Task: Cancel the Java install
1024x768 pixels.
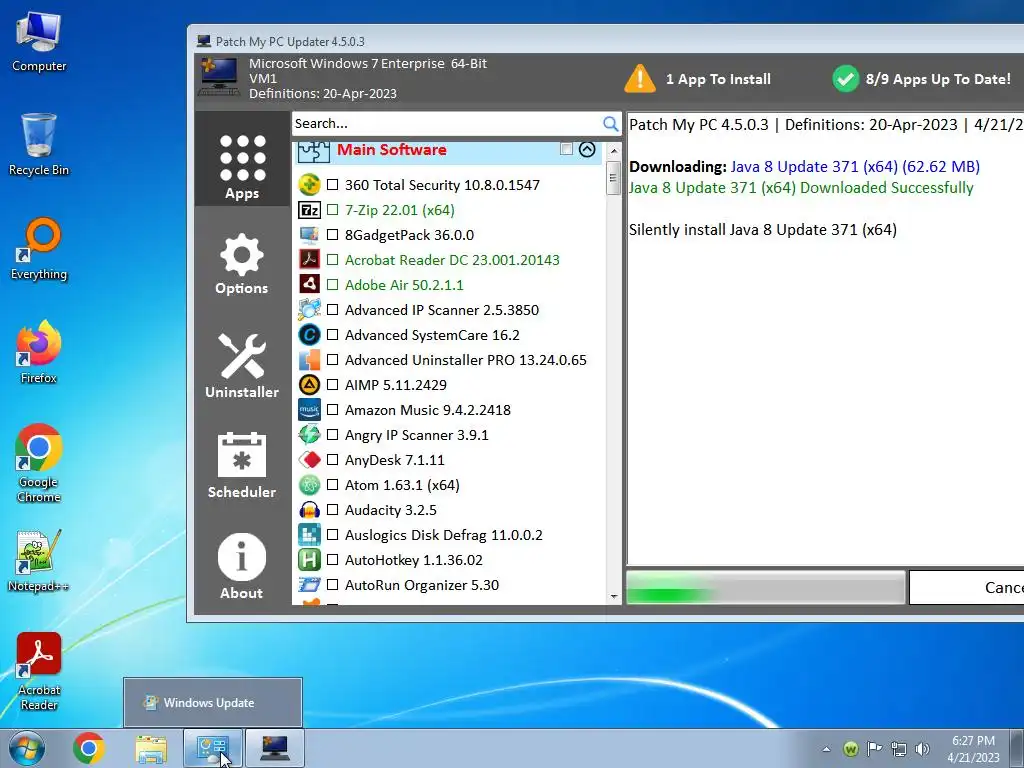Action: (967, 587)
